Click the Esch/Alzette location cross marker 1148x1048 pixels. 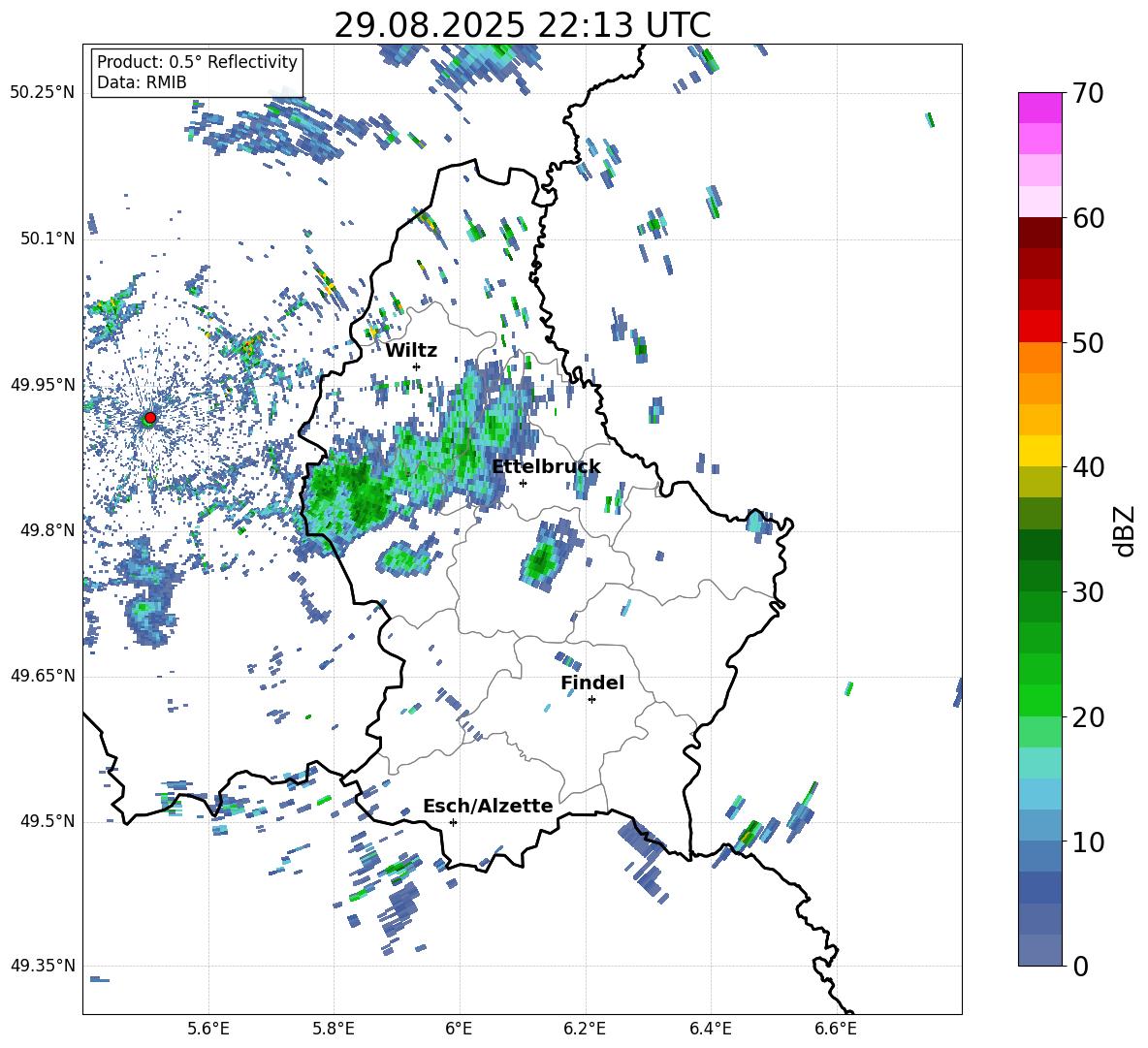pos(453,822)
